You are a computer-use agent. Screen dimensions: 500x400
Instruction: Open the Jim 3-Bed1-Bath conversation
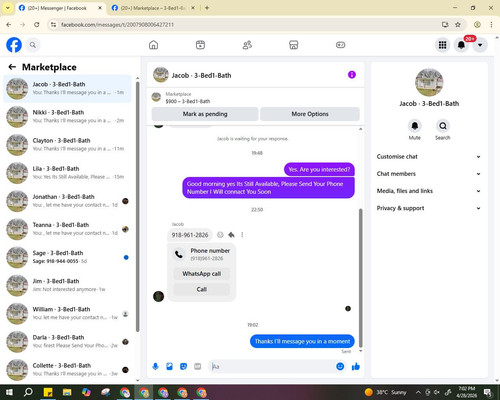pyautogui.click(x=67, y=285)
